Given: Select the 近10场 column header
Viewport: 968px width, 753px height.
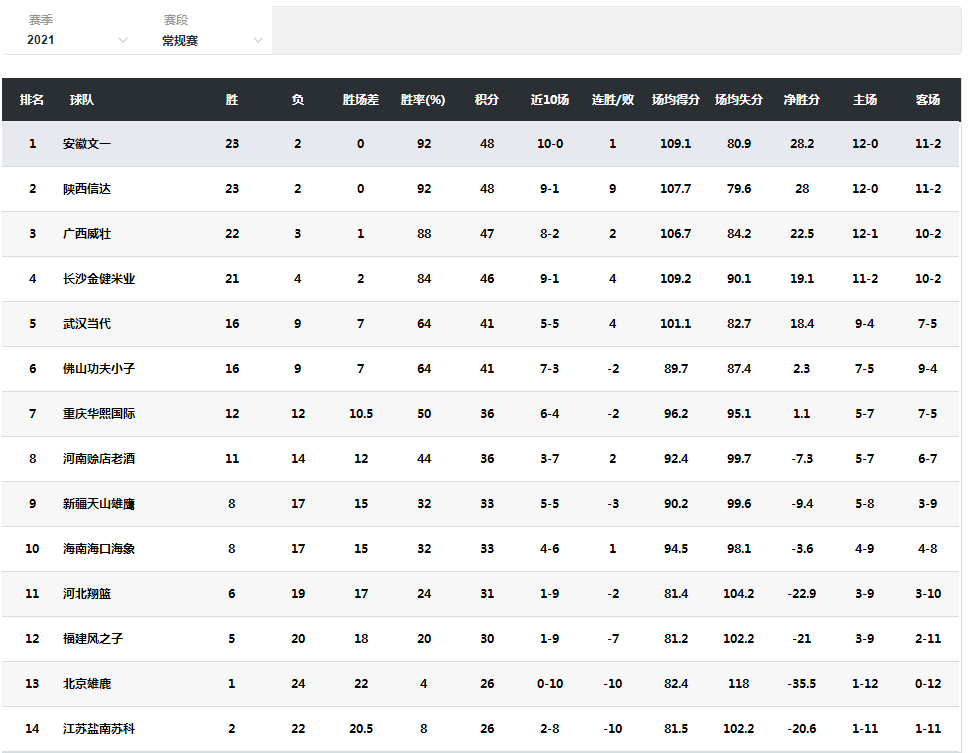Looking at the screenshot, I should (549, 99).
